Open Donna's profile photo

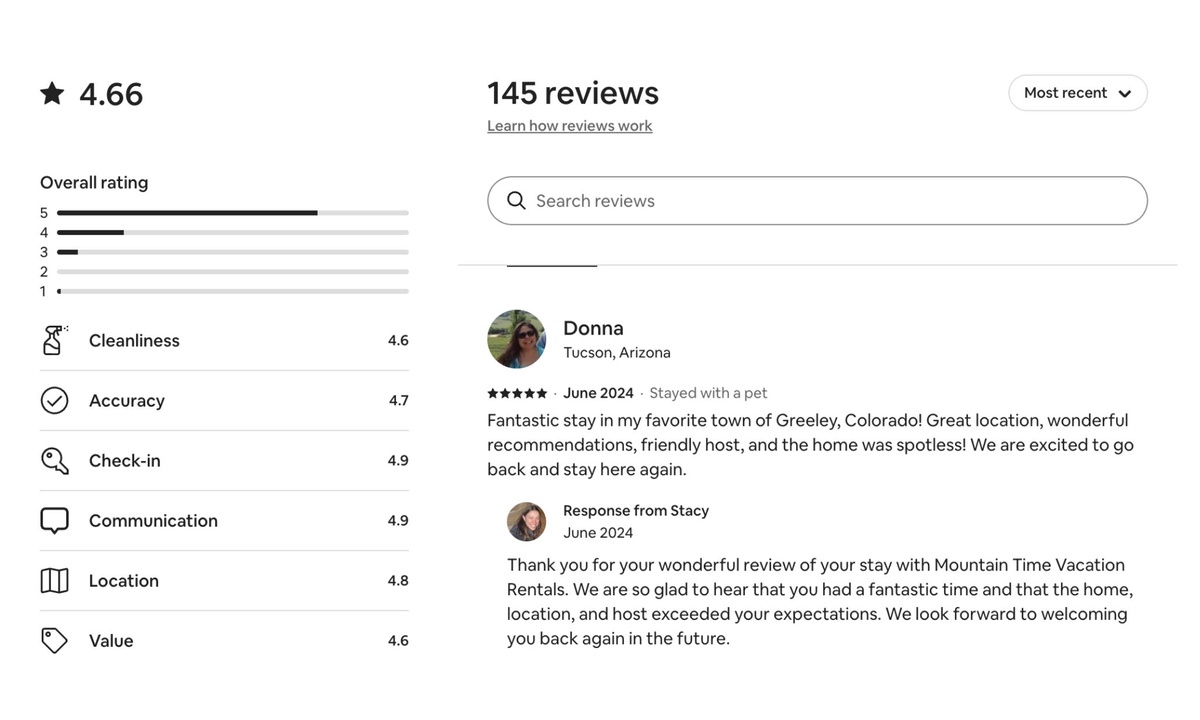pyautogui.click(x=516, y=339)
